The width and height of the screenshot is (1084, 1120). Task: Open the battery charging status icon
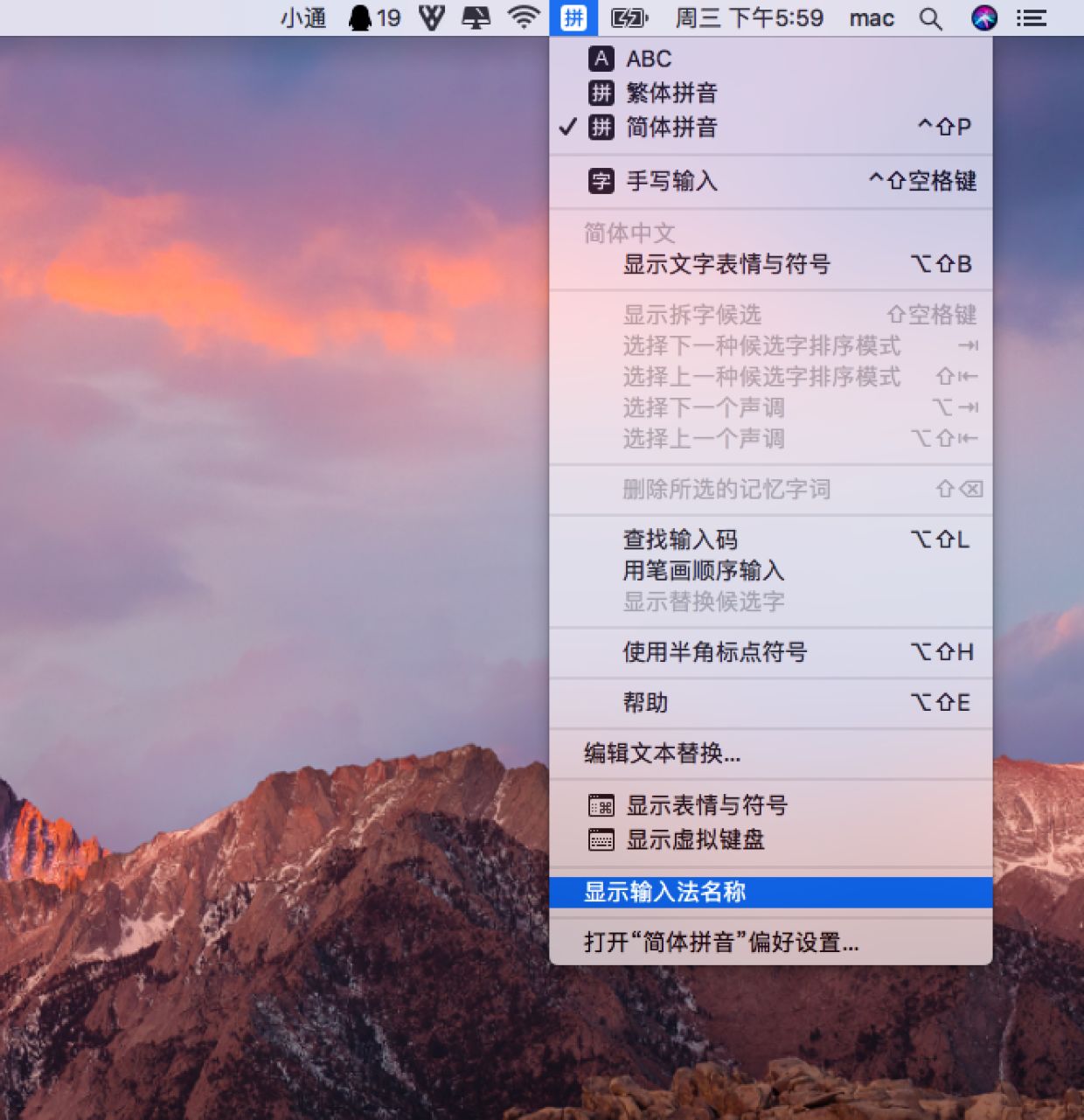coord(629,17)
